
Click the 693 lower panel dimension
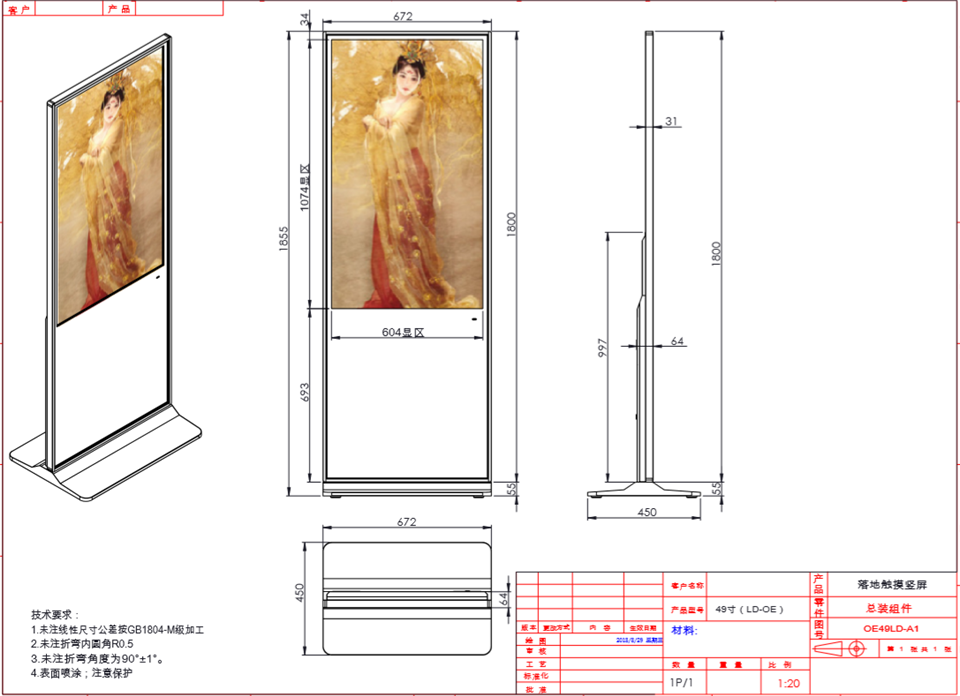click(305, 392)
